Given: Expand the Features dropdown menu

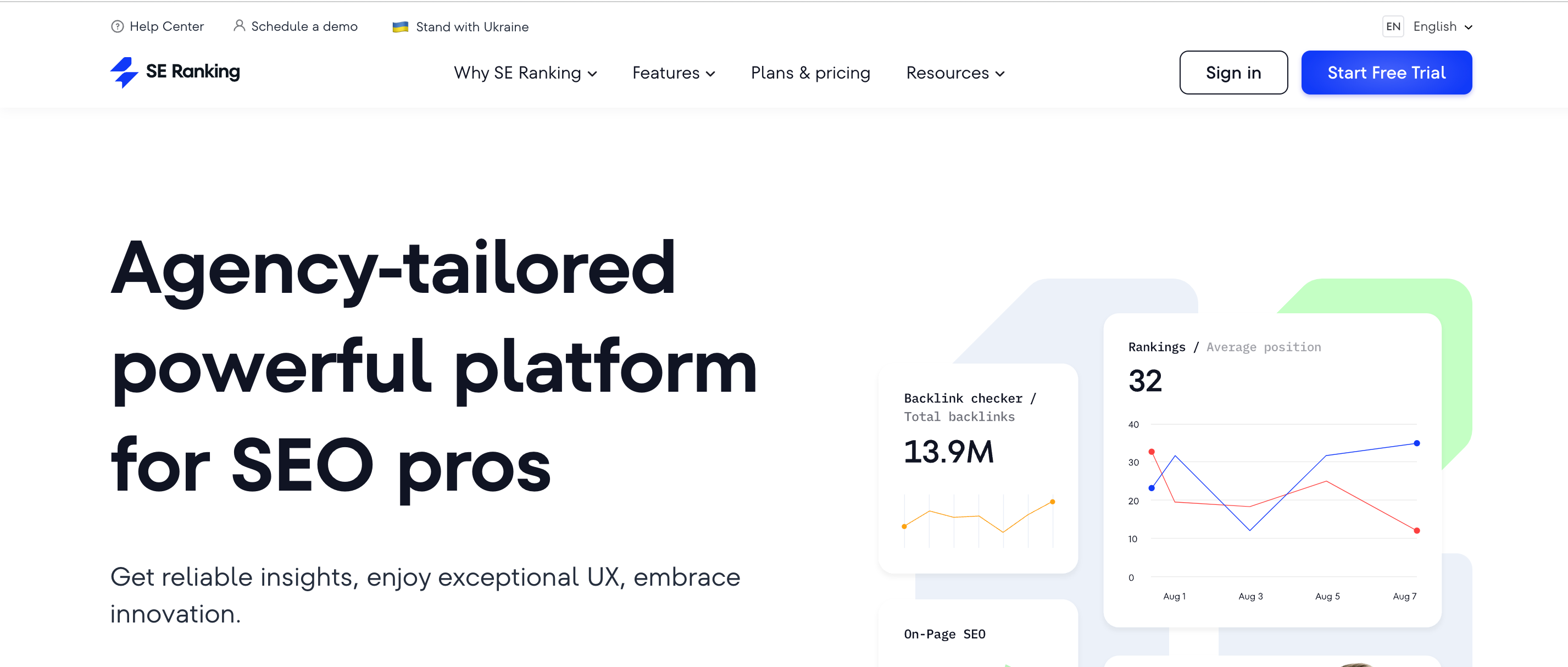Looking at the screenshot, I should [673, 73].
